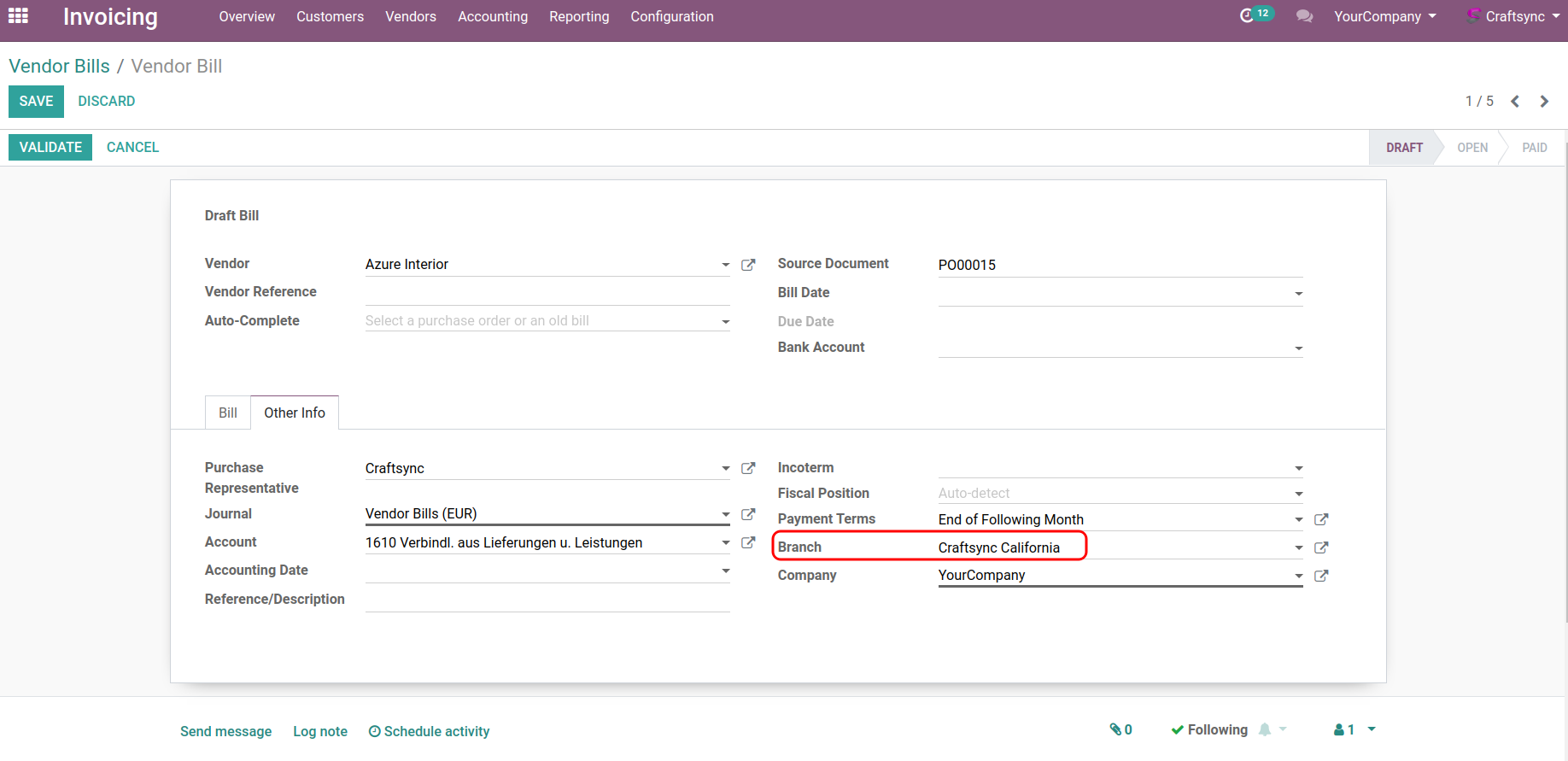Open the apps grid menu icon

tap(18, 16)
